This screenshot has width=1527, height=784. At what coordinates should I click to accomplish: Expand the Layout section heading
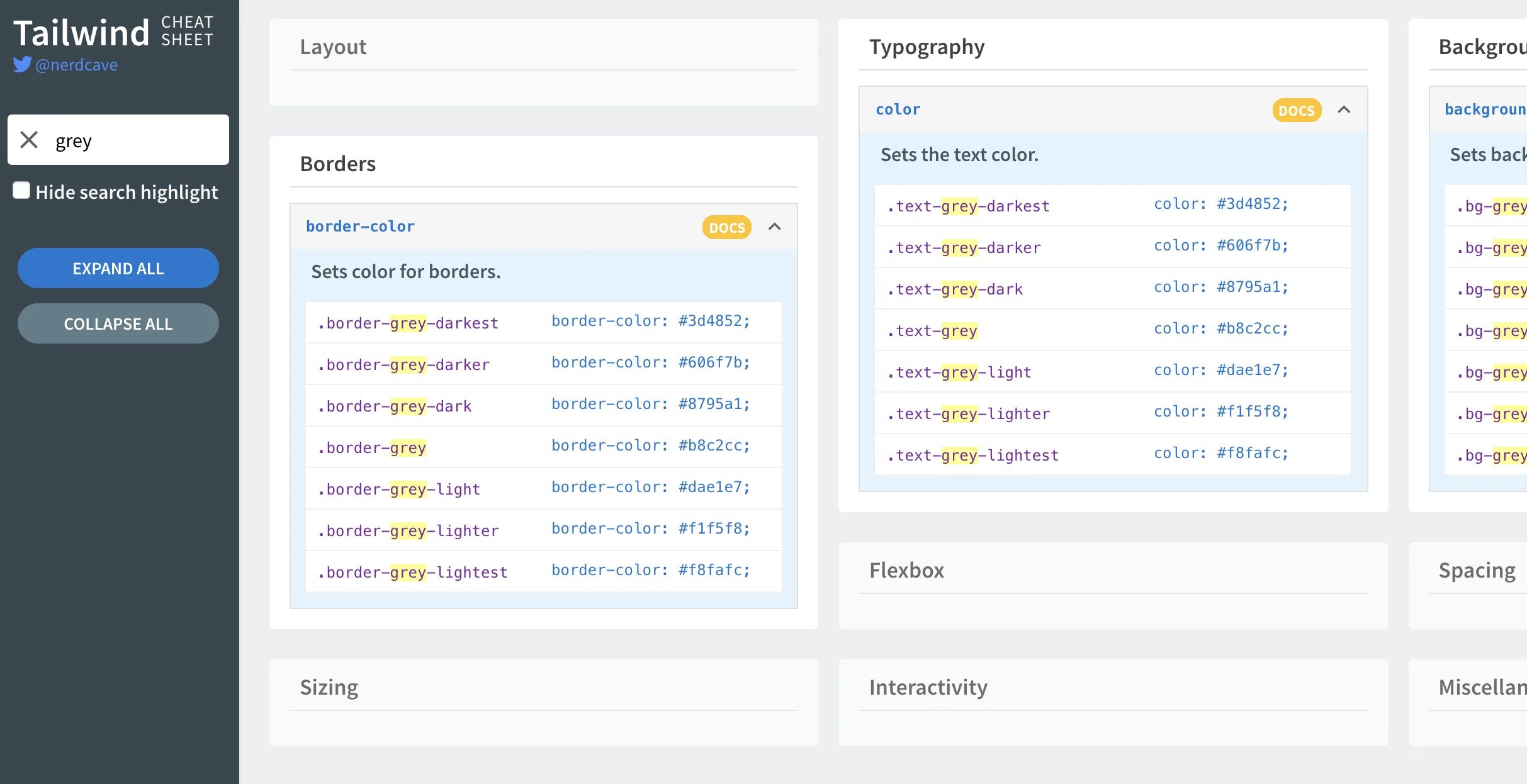333,47
